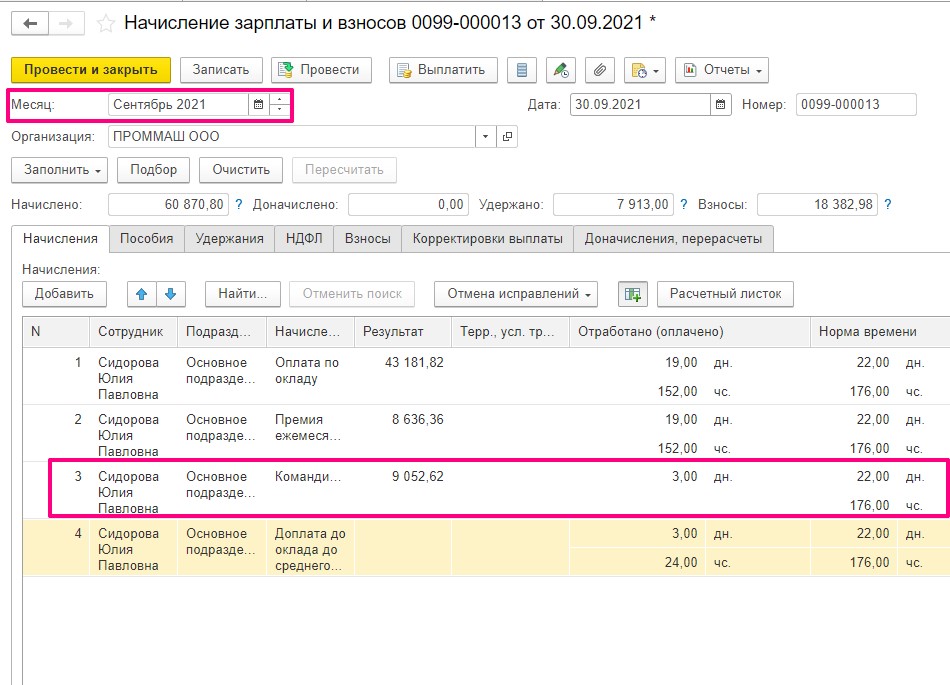Click the Норма времени column header

(x=880, y=332)
